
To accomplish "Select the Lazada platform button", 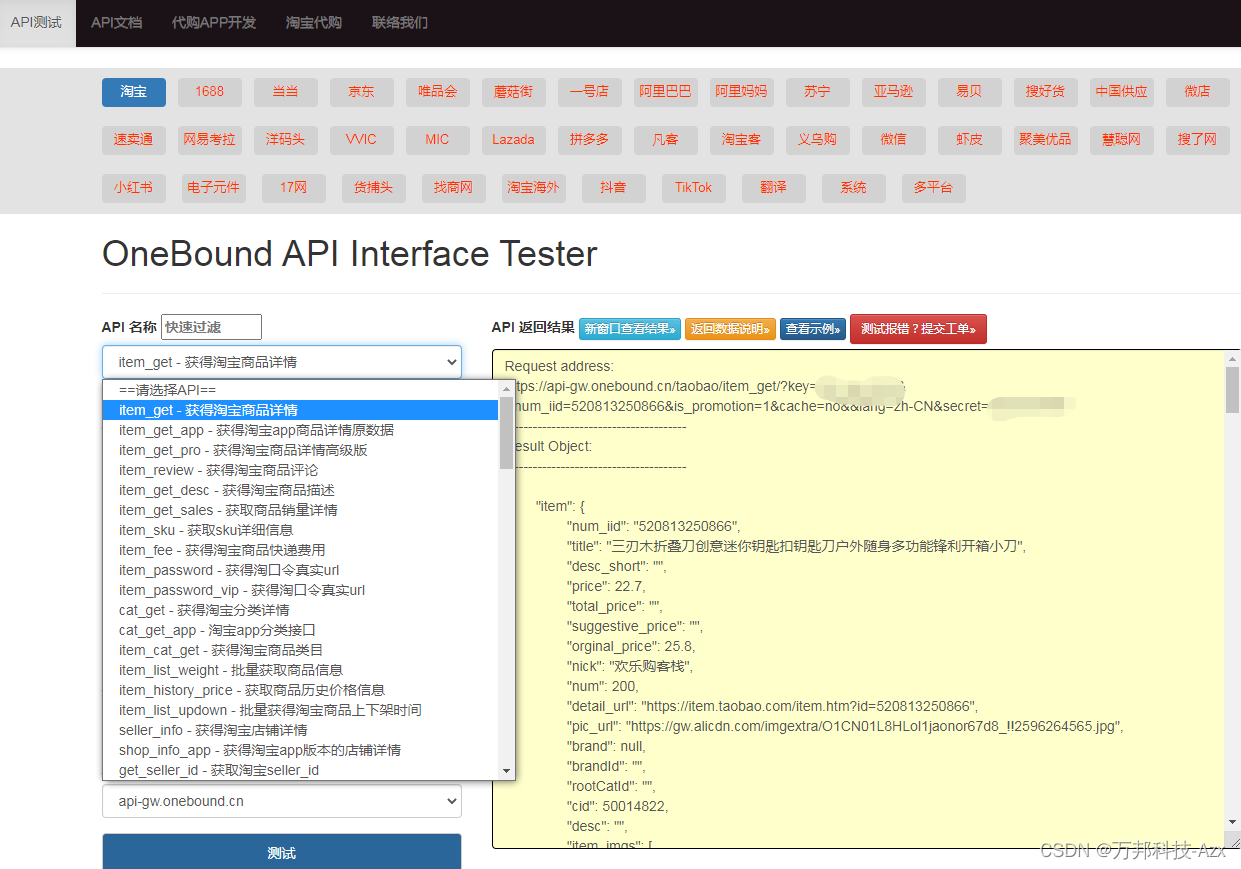I will 514,140.
